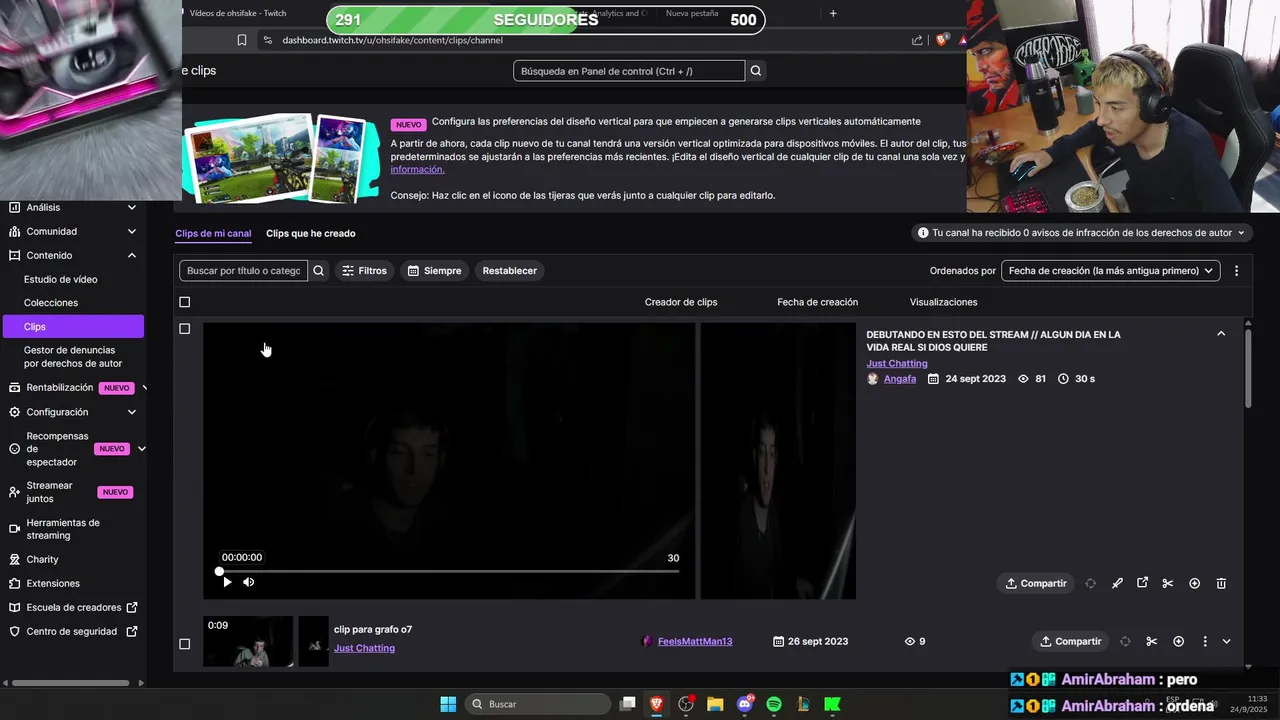1280x720 pixels.
Task: Click the magnifier button beside the clip title search
Action: [x=318, y=271]
